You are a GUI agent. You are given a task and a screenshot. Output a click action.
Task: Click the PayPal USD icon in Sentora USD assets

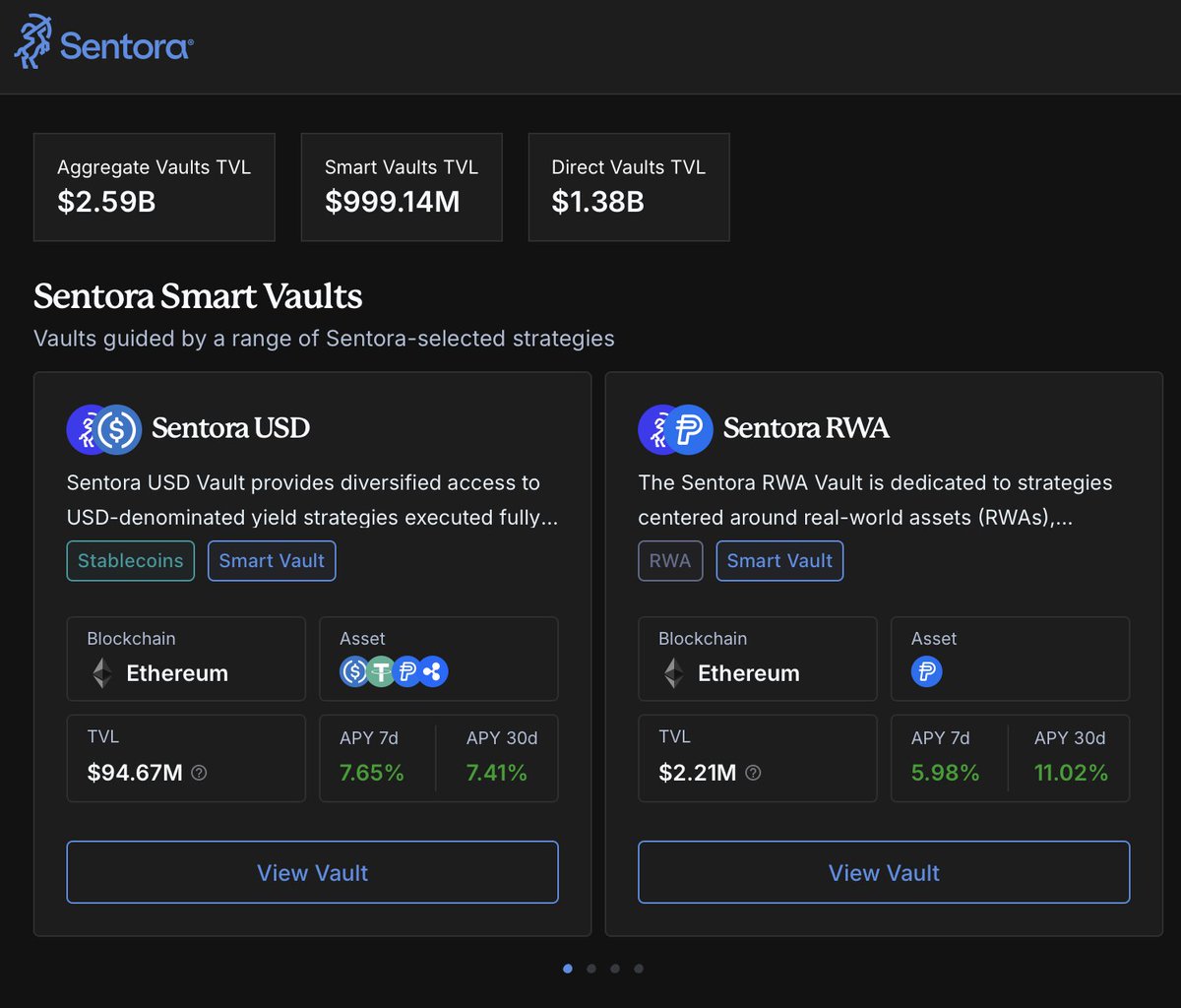(406, 672)
